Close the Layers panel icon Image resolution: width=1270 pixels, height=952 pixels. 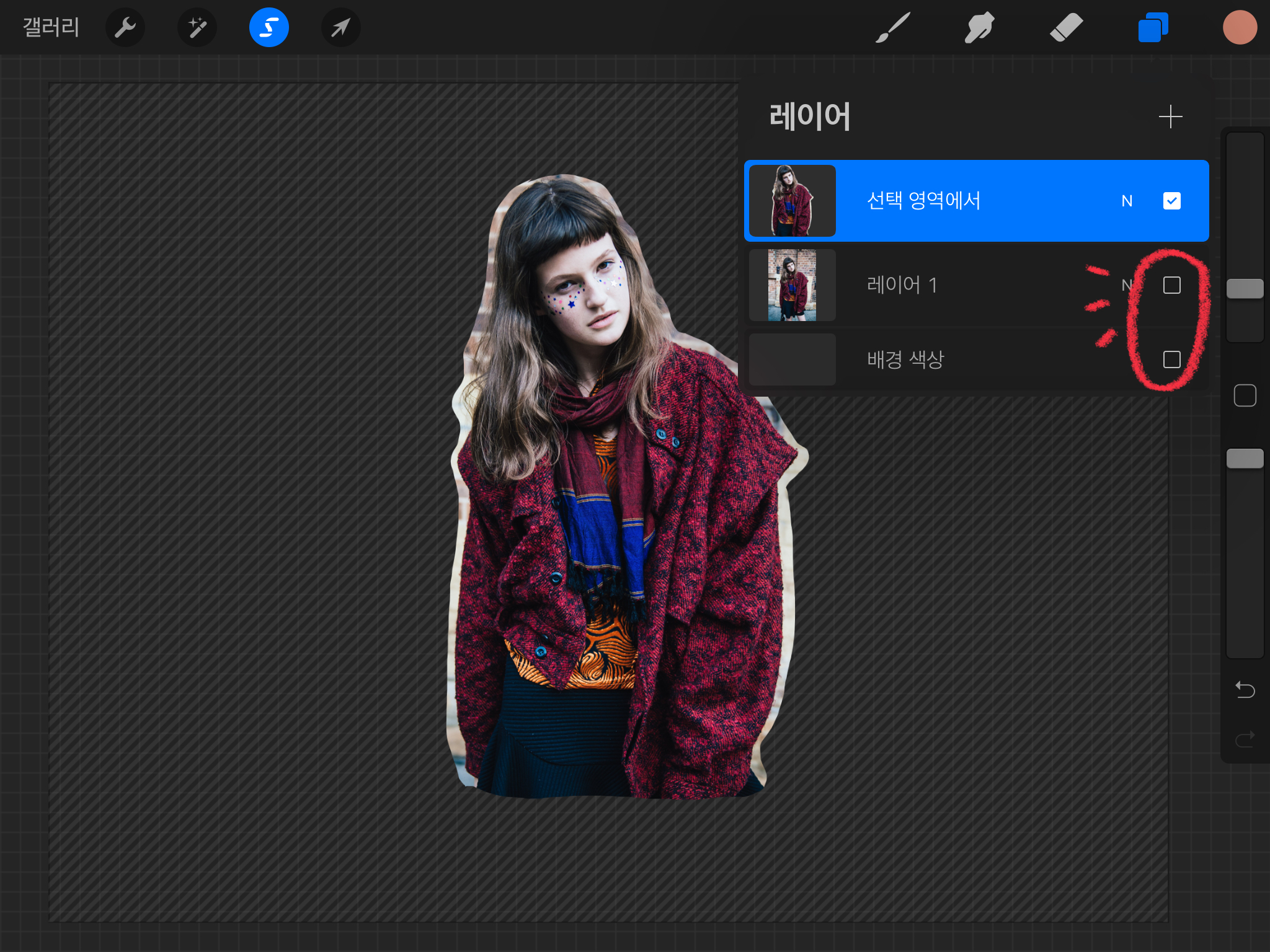1153,28
